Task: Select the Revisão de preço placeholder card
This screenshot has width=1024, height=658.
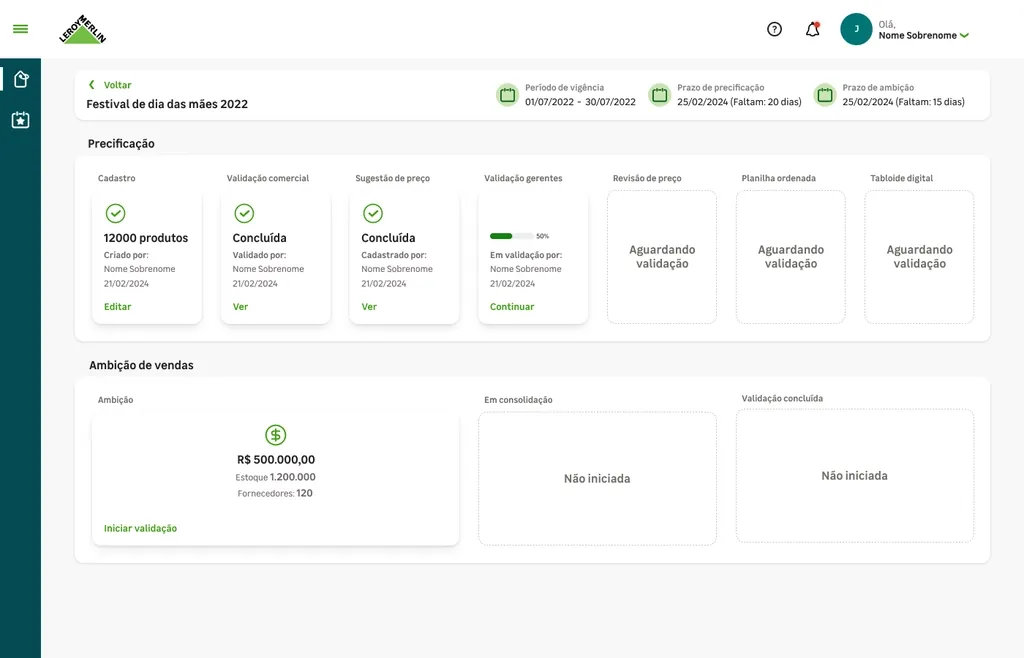Action: click(x=662, y=257)
